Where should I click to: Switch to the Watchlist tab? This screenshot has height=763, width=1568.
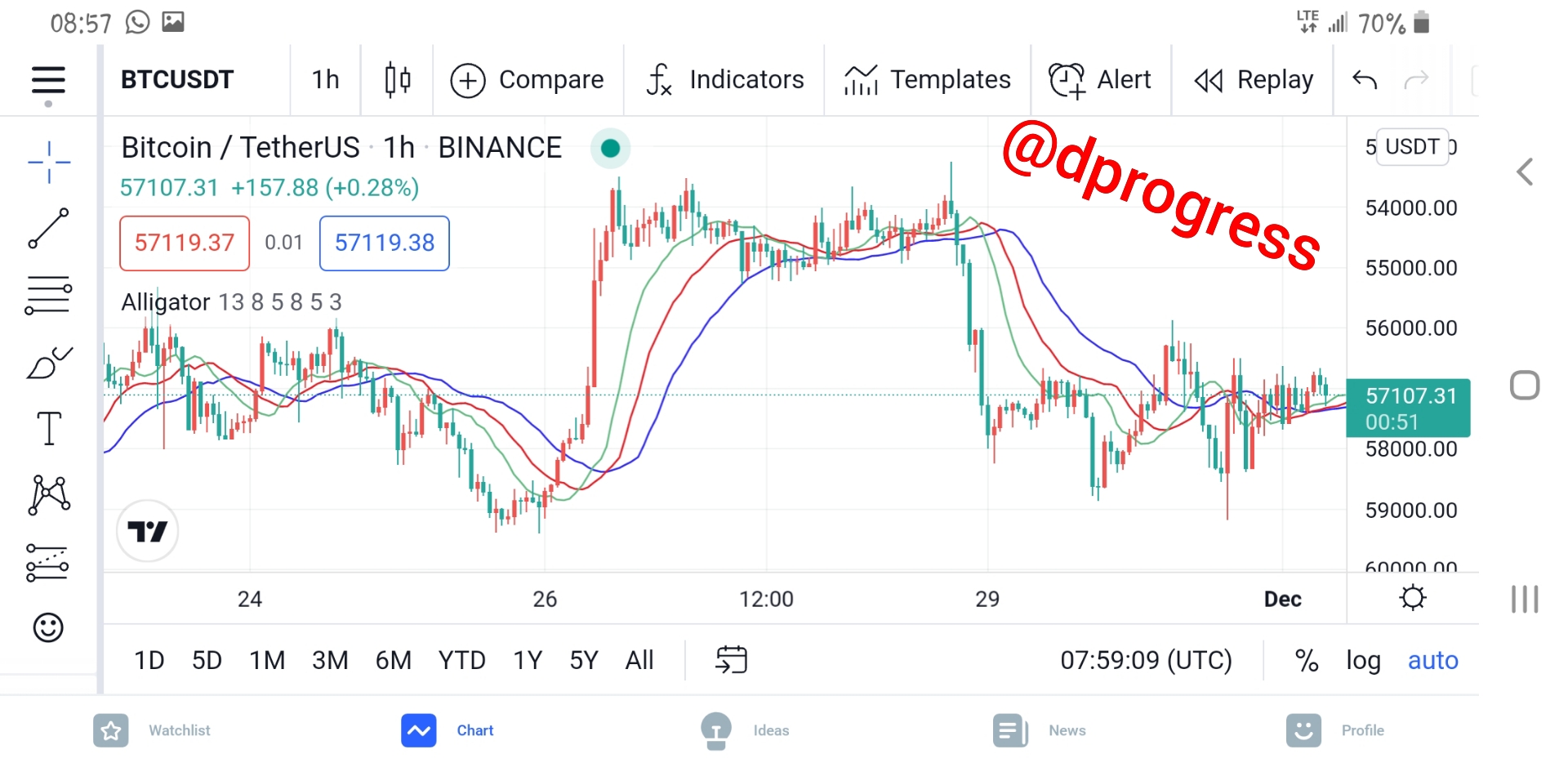(152, 730)
